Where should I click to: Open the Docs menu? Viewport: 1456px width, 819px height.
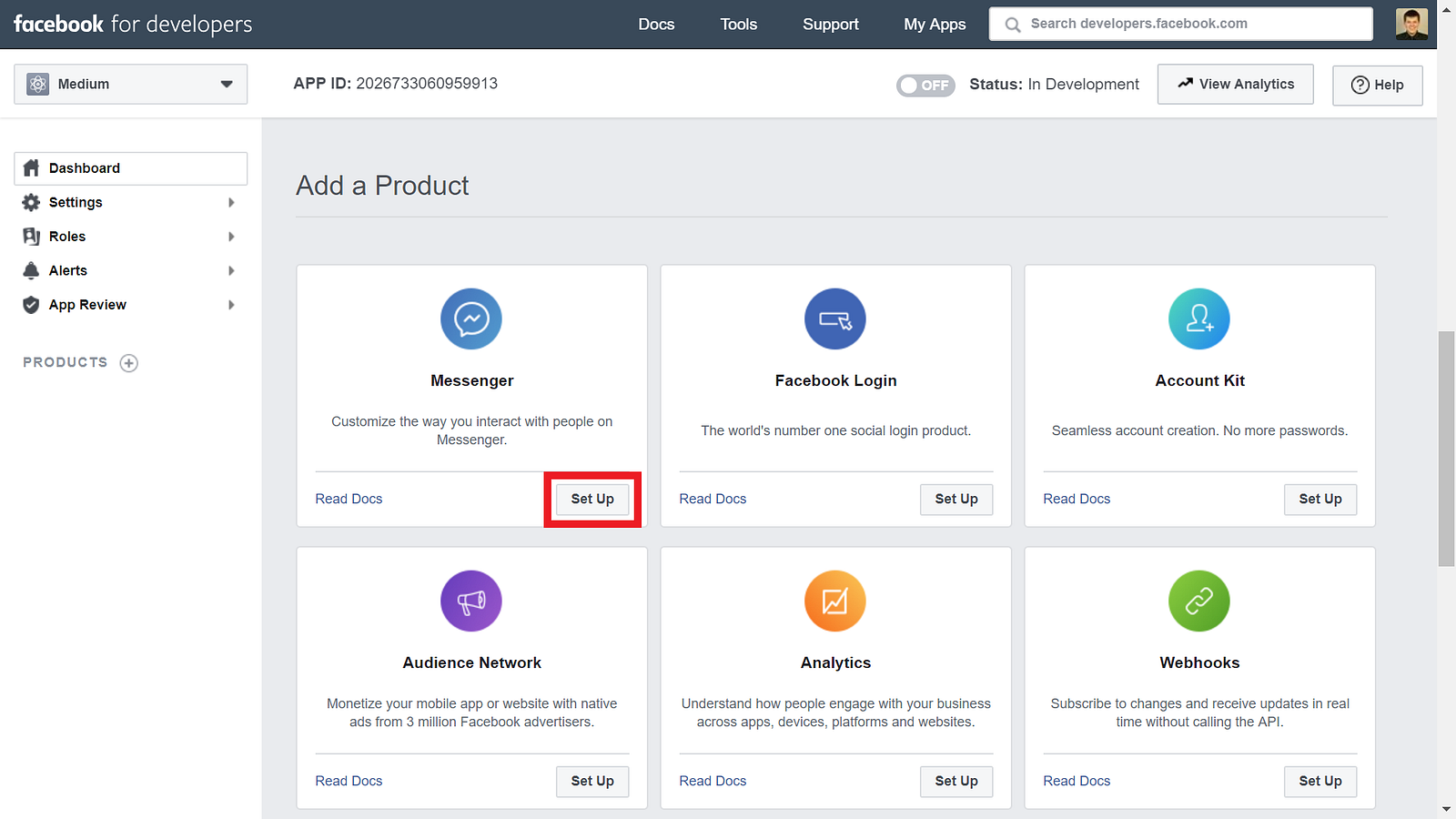[x=656, y=25]
